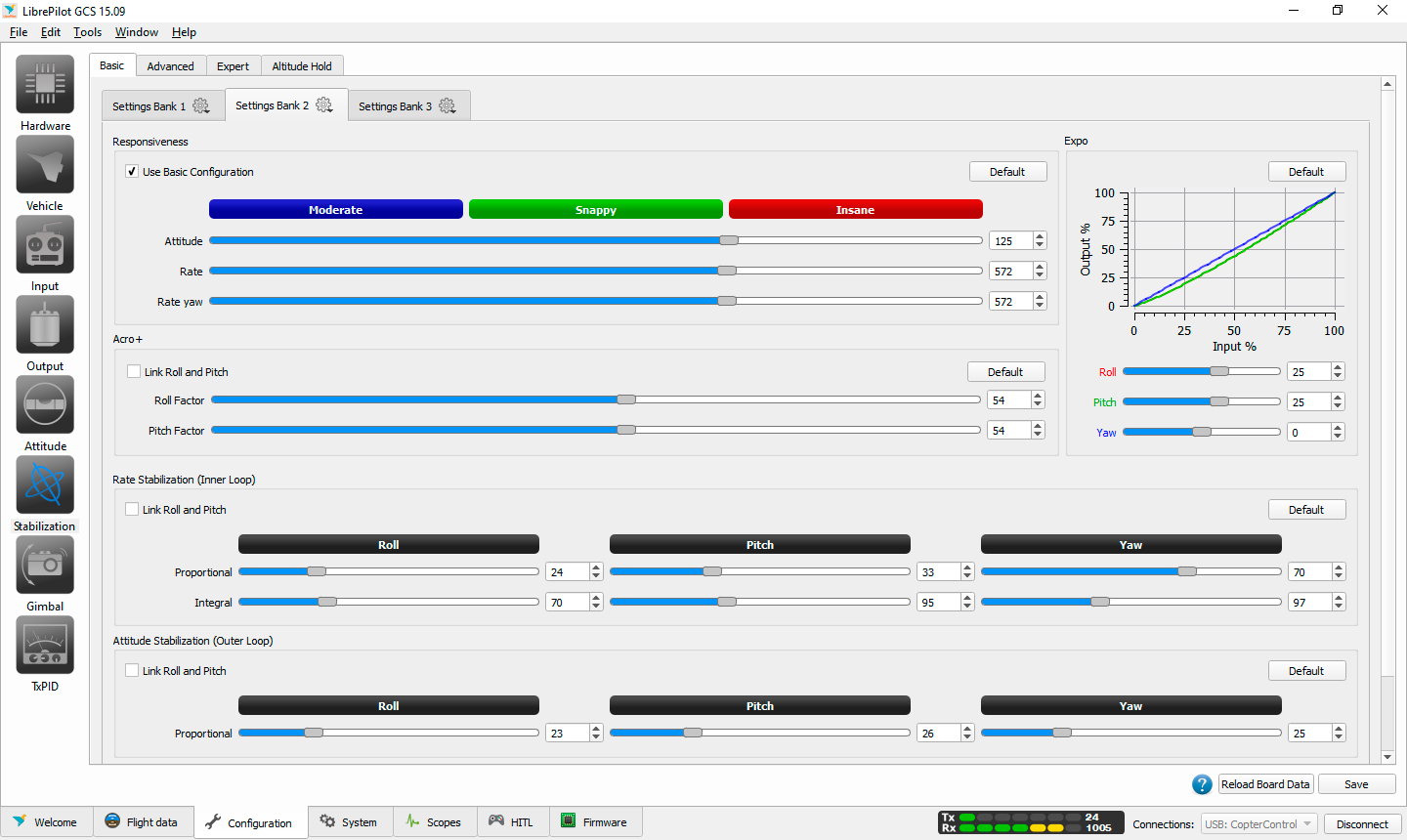Apply the Snappy responsiveness preset
1407x840 pixels.
tap(596, 209)
